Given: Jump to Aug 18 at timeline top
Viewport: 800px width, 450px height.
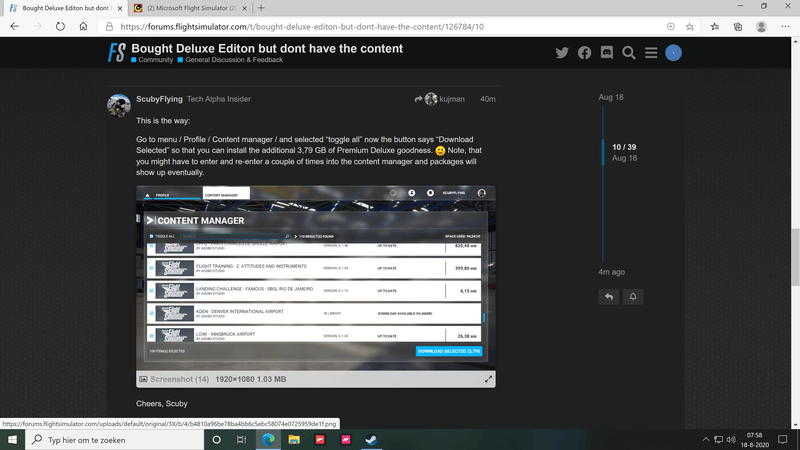Looking at the screenshot, I should tap(611, 97).
